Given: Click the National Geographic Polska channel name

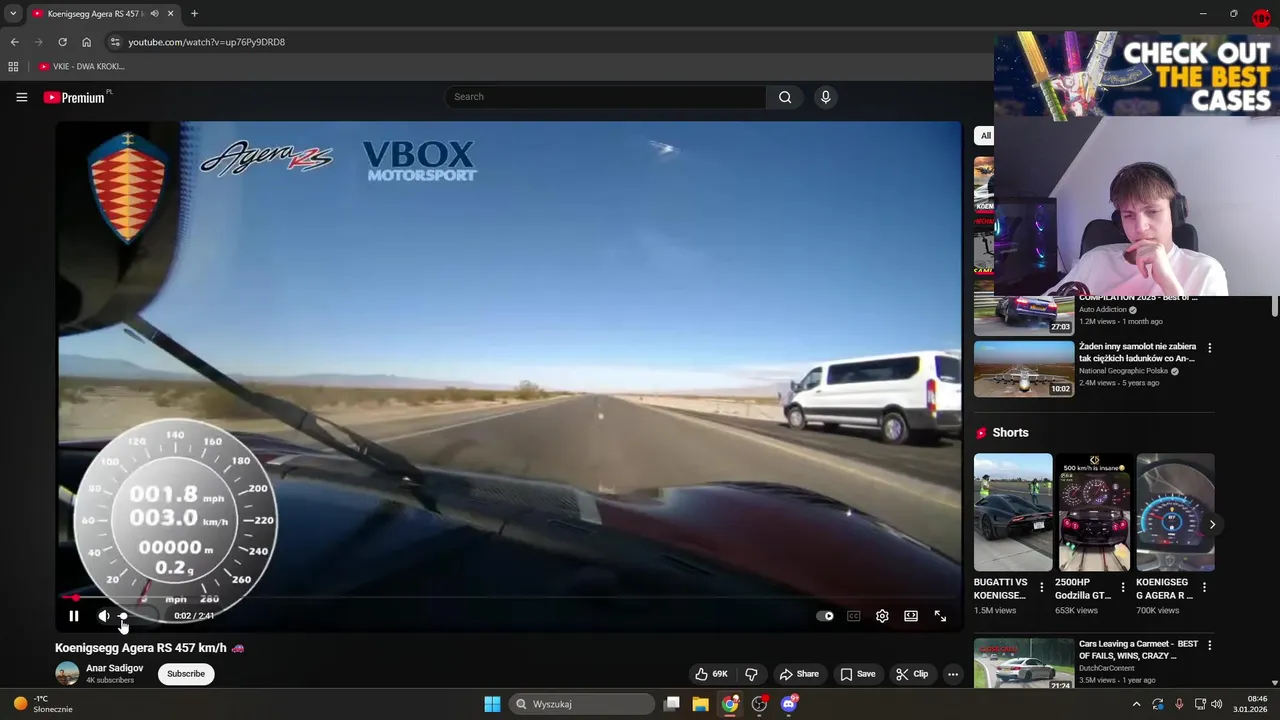Looking at the screenshot, I should (1124, 371).
